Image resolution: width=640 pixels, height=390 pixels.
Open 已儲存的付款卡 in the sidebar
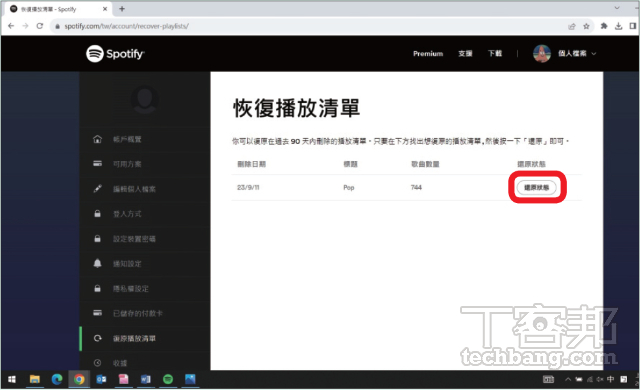[x=144, y=313]
